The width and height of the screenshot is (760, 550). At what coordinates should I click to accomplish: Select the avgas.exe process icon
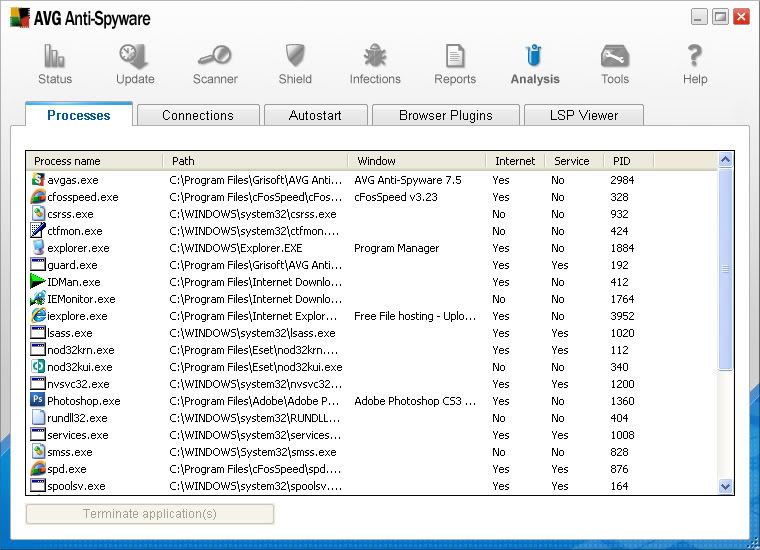(38, 179)
